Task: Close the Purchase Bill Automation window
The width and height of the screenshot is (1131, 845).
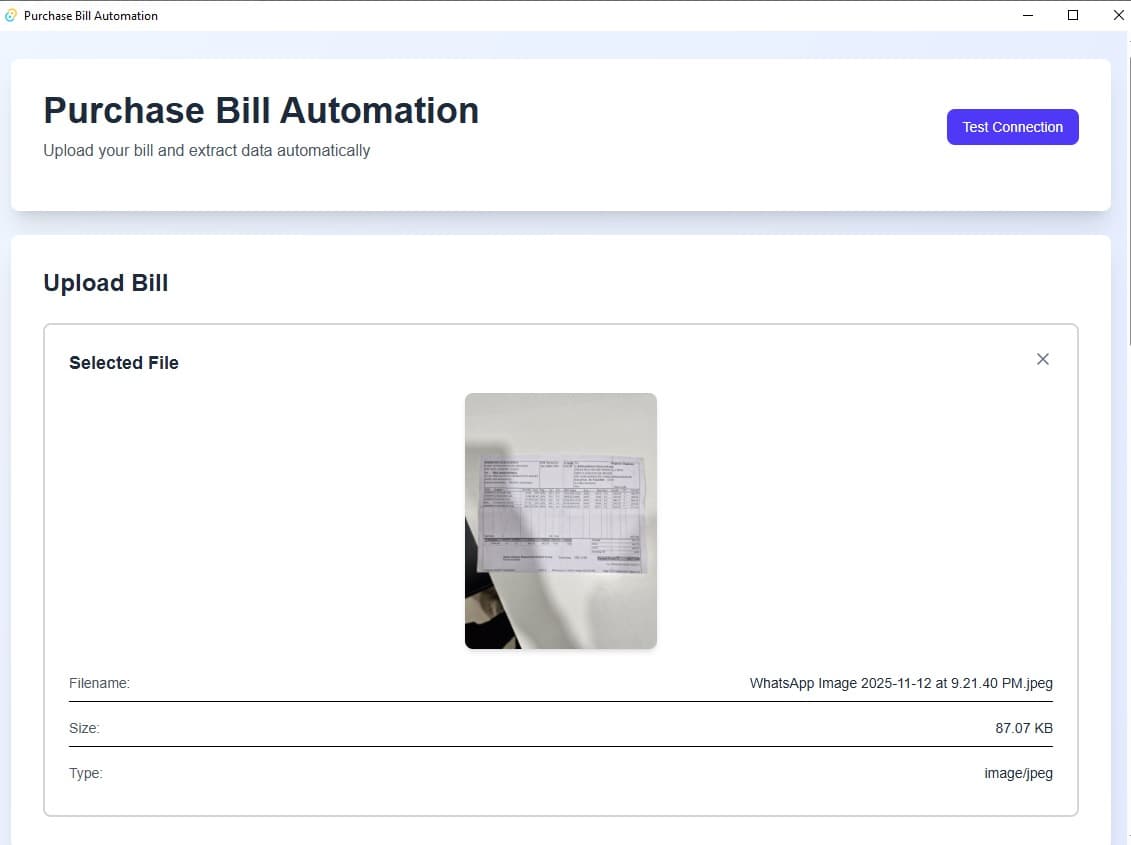Action: click(1118, 15)
